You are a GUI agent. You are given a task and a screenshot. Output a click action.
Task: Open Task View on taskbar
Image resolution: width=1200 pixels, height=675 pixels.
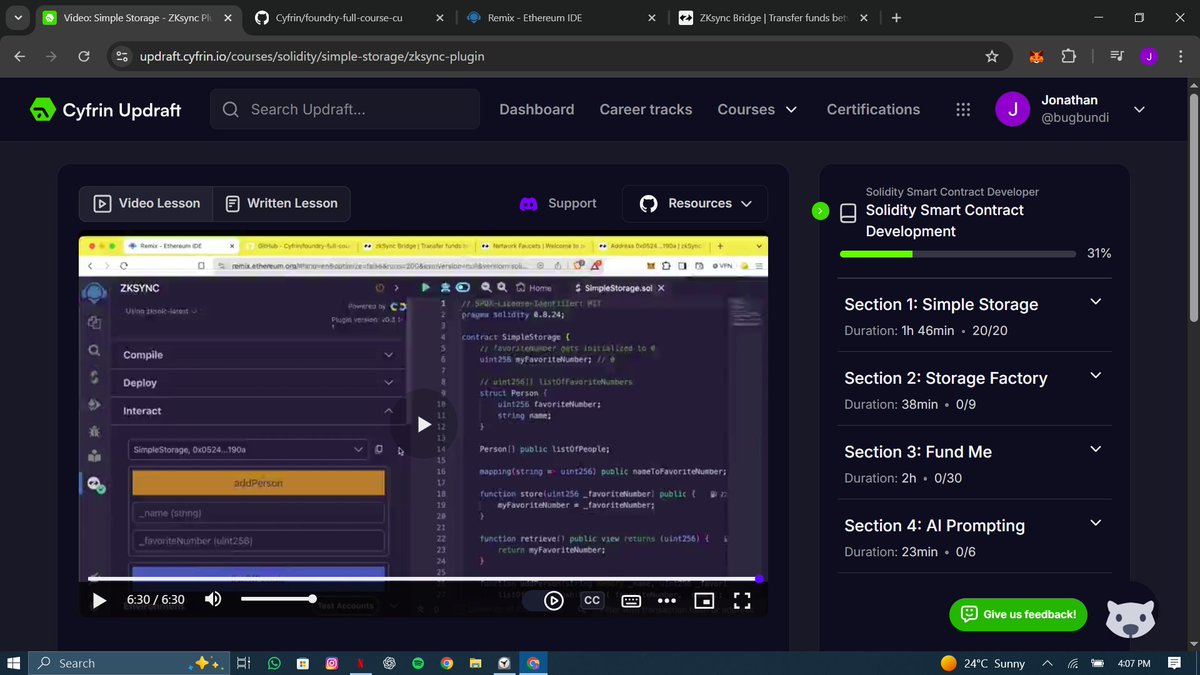pos(244,663)
